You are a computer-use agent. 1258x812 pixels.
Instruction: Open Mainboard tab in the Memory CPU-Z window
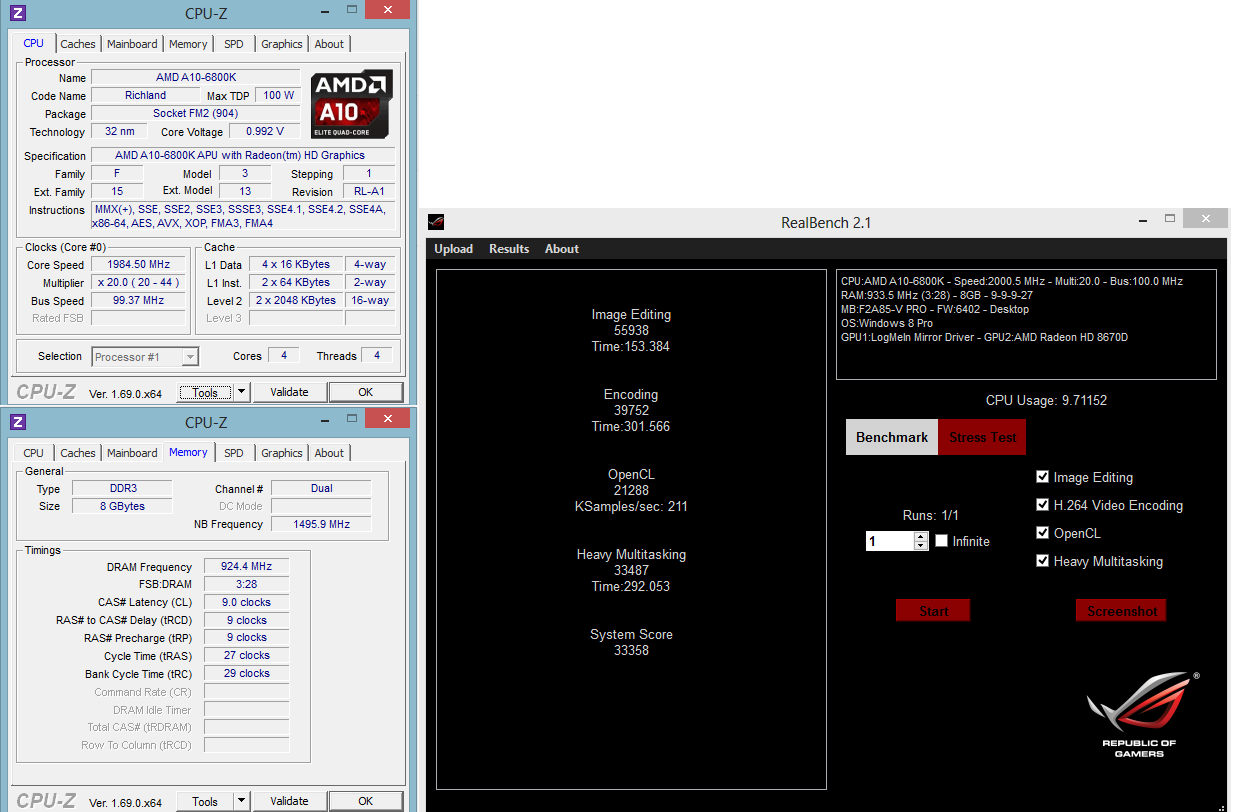132,453
